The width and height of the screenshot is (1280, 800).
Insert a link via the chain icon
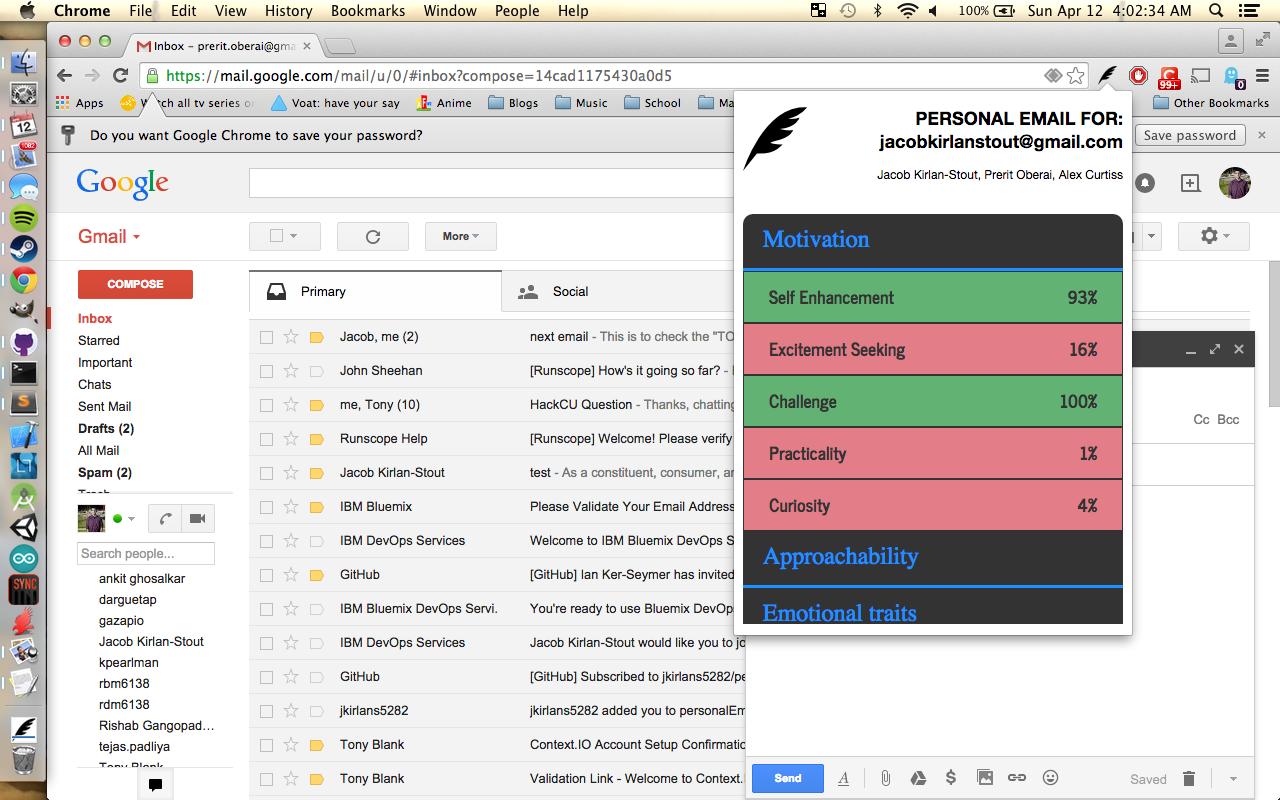(x=1017, y=778)
